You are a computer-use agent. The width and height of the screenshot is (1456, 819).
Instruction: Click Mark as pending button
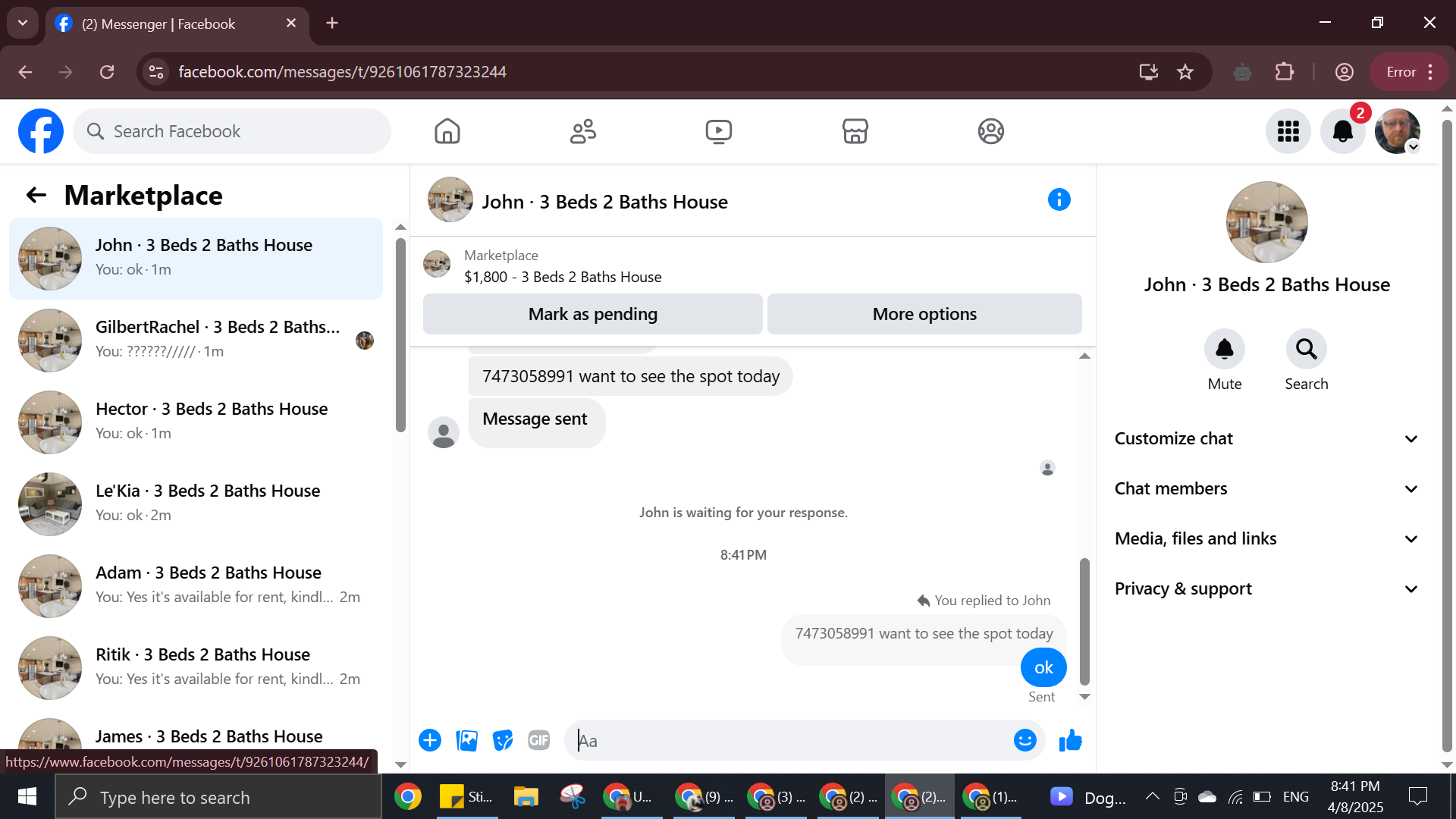coord(592,314)
